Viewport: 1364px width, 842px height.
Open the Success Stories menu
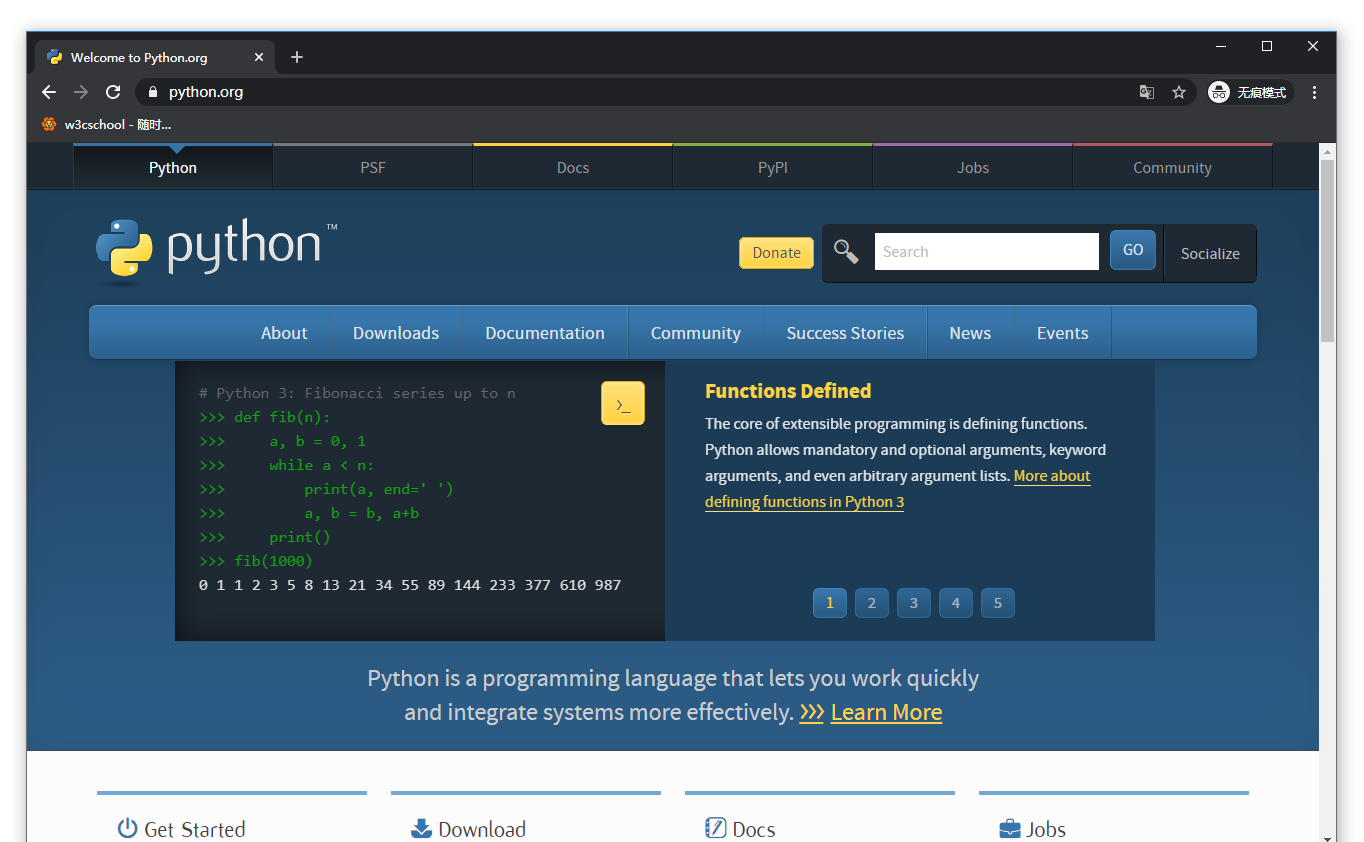click(845, 333)
